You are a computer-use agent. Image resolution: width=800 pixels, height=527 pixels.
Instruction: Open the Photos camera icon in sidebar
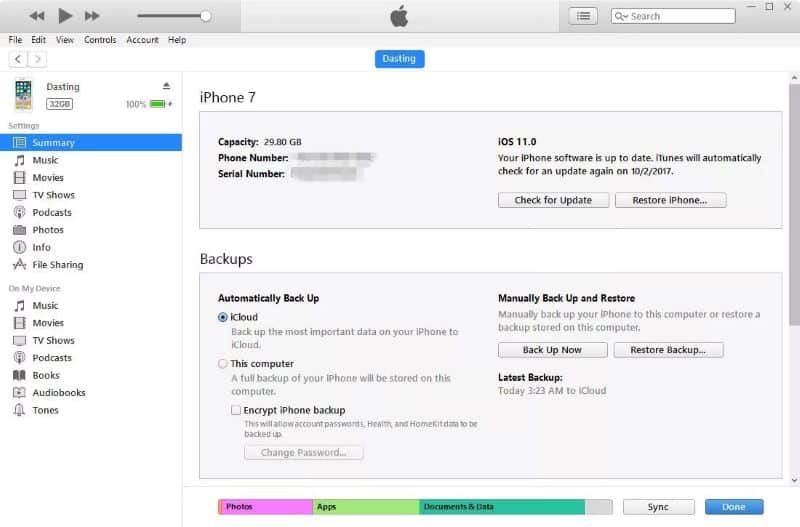(x=19, y=230)
